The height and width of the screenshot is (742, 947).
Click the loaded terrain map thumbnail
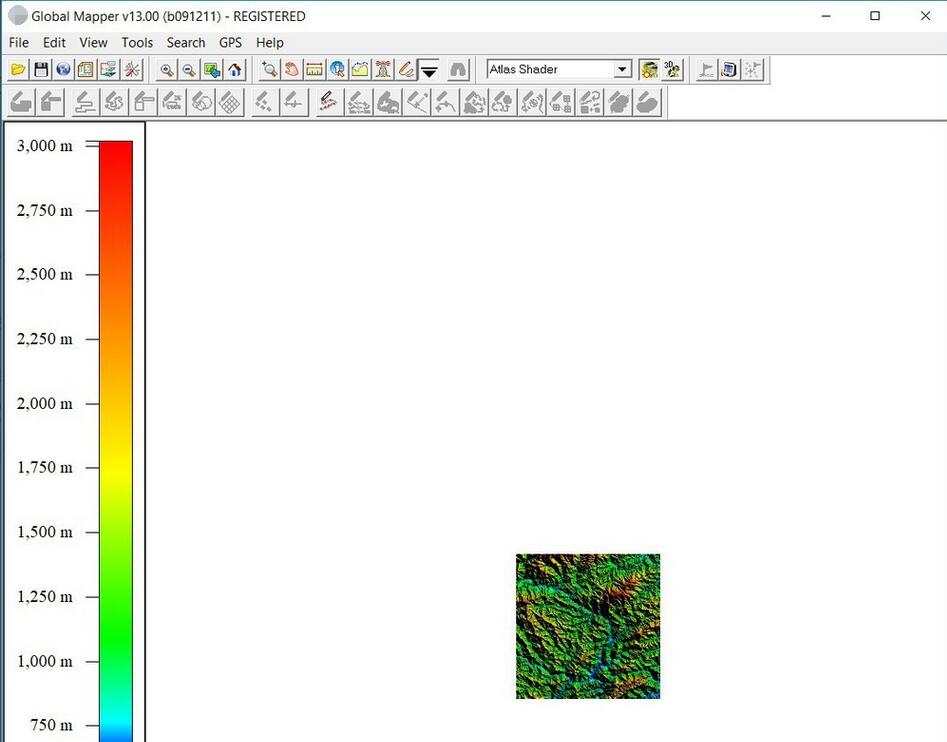587,625
